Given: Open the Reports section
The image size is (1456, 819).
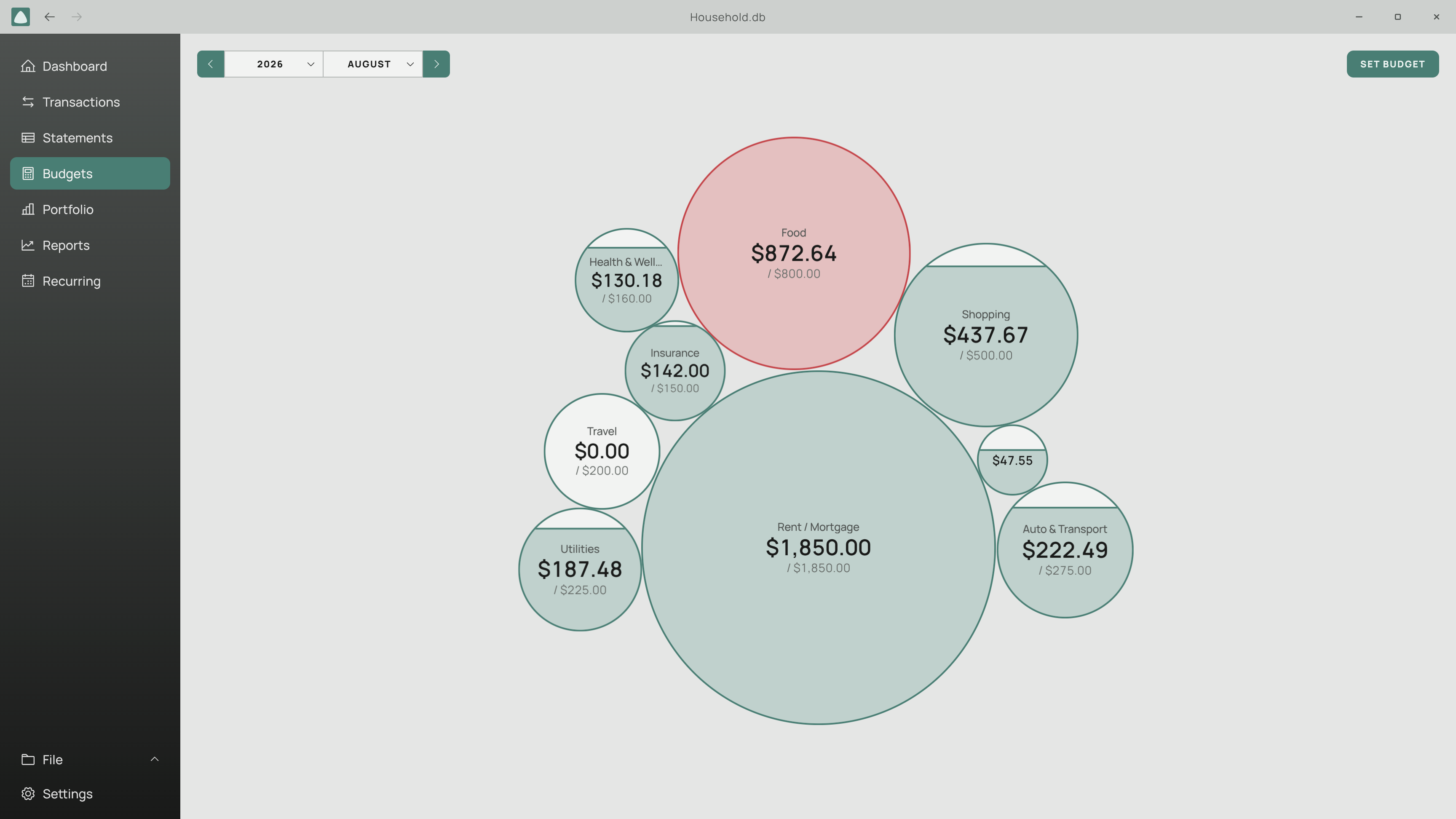Looking at the screenshot, I should 91,245.
